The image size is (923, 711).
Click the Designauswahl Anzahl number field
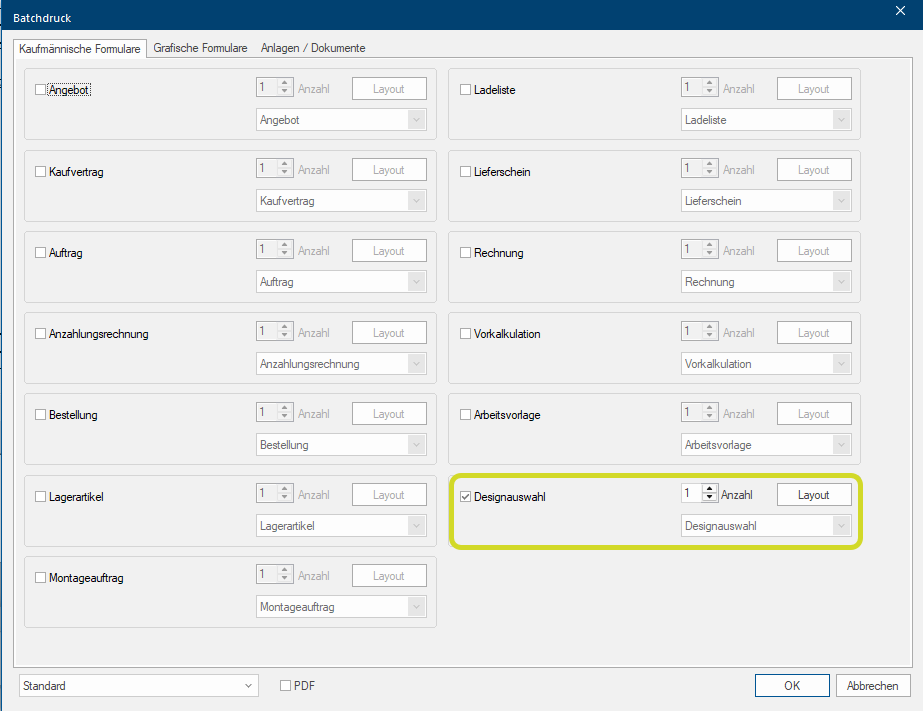click(x=691, y=494)
